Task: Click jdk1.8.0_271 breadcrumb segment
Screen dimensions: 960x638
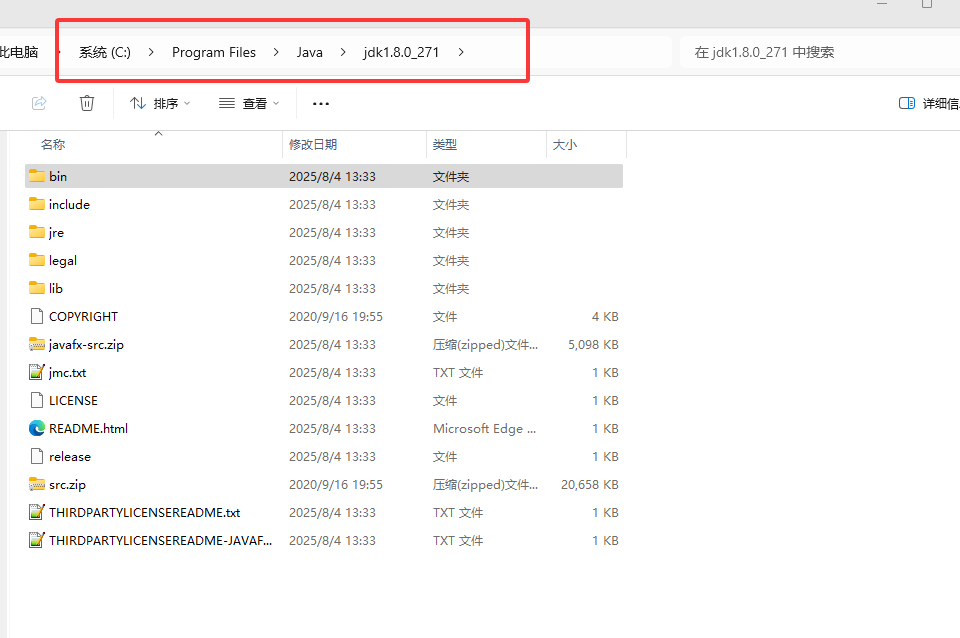Action: (x=401, y=53)
